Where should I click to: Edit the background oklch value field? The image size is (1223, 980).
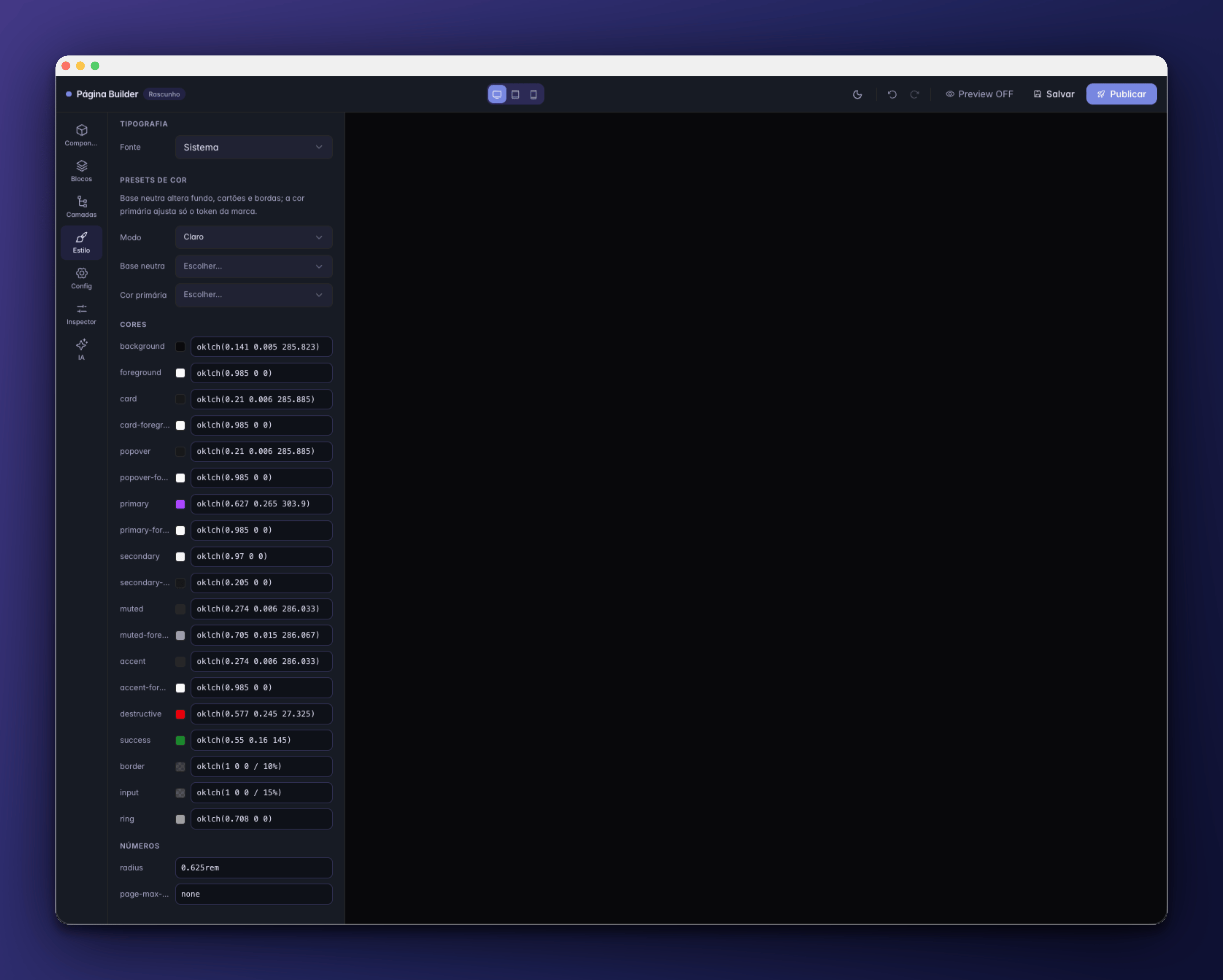262,346
